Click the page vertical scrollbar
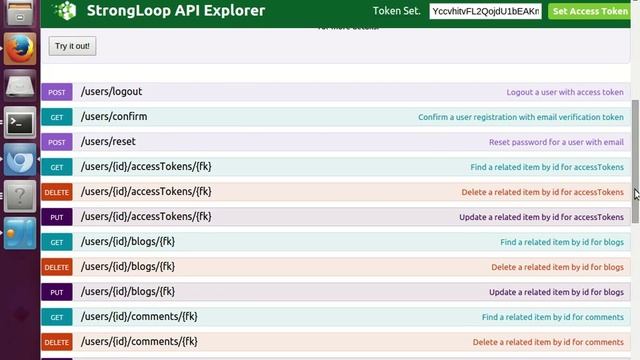 pos(635,162)
